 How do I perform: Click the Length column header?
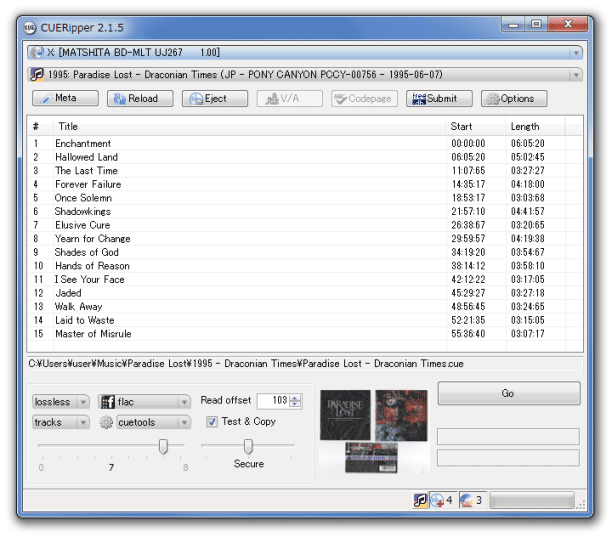tap(536, 126)
